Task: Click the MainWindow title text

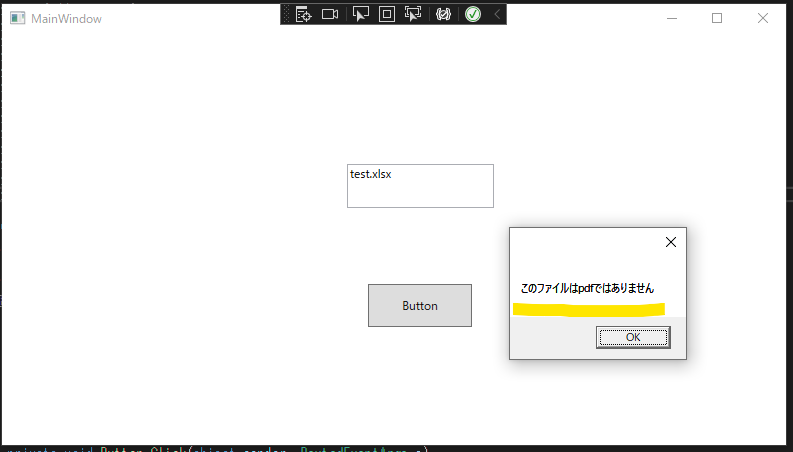Action: coord(66,18)
